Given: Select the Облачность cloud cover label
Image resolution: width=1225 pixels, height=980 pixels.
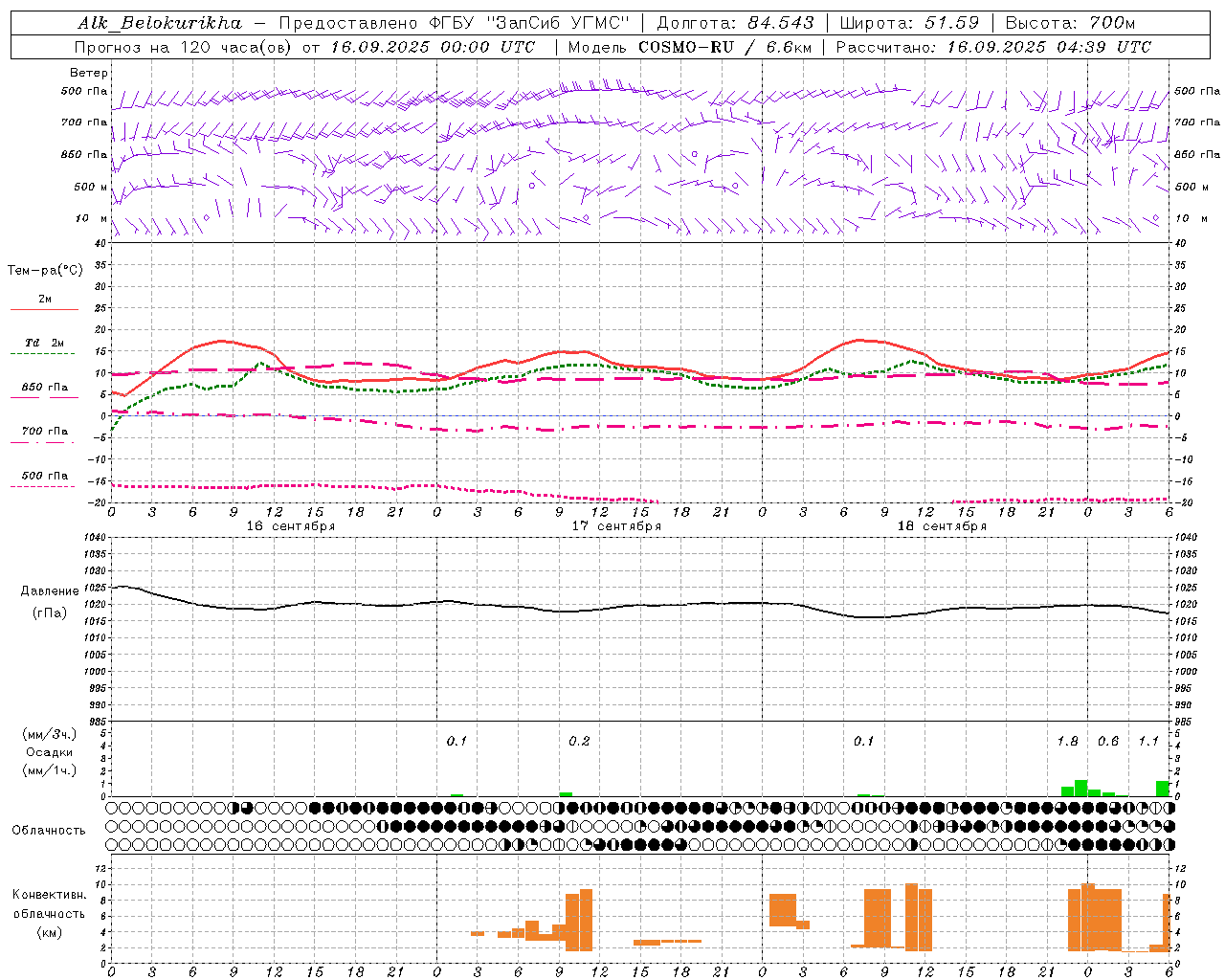Looking at the screenshot, I should [x=49, y=830].
